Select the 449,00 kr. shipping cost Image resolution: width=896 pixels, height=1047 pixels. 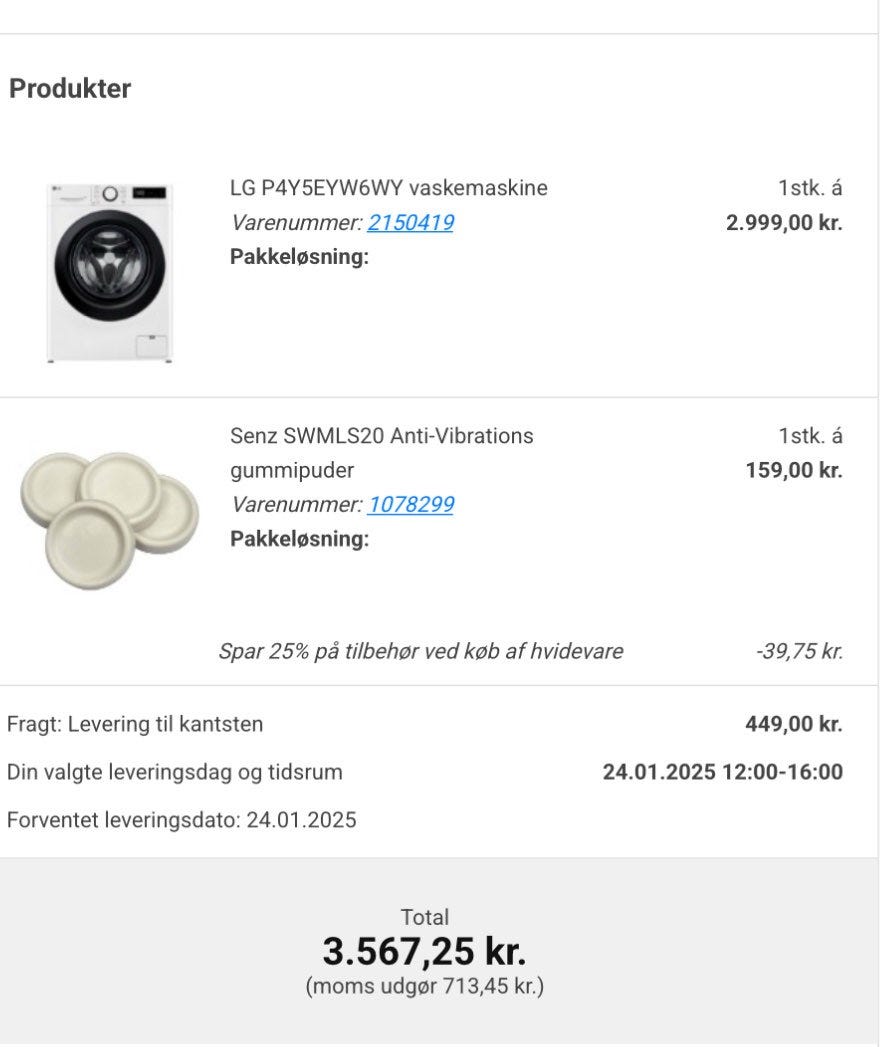[x=794, y=724]
